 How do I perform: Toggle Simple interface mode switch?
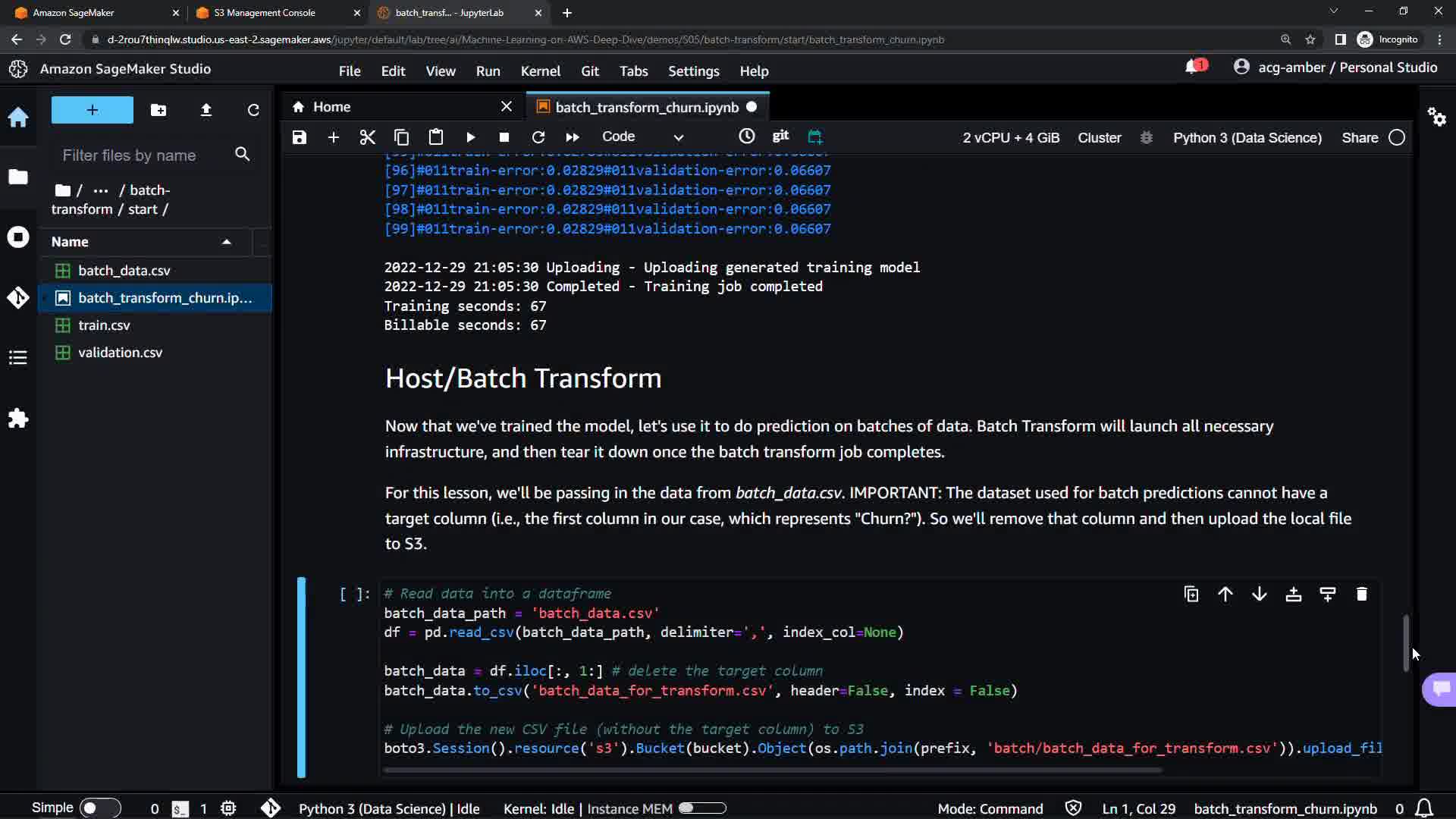click(100, 808)
